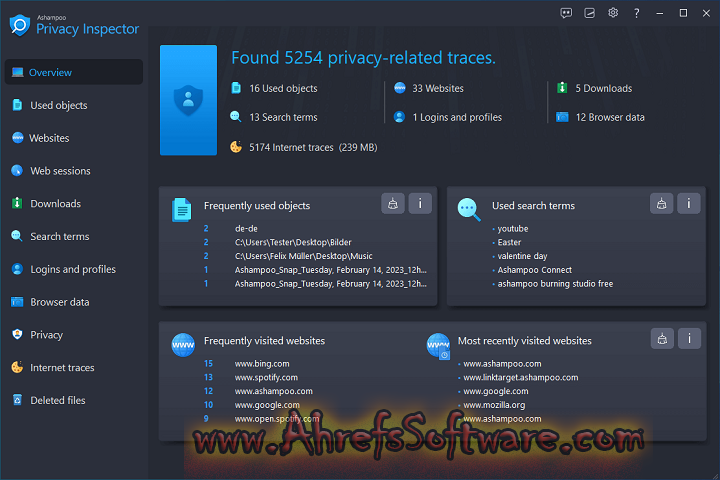720x480 pixels.
Task: Open Logins and profiles in sidebar
Action: pyautogui.click(x=72, y=269)
